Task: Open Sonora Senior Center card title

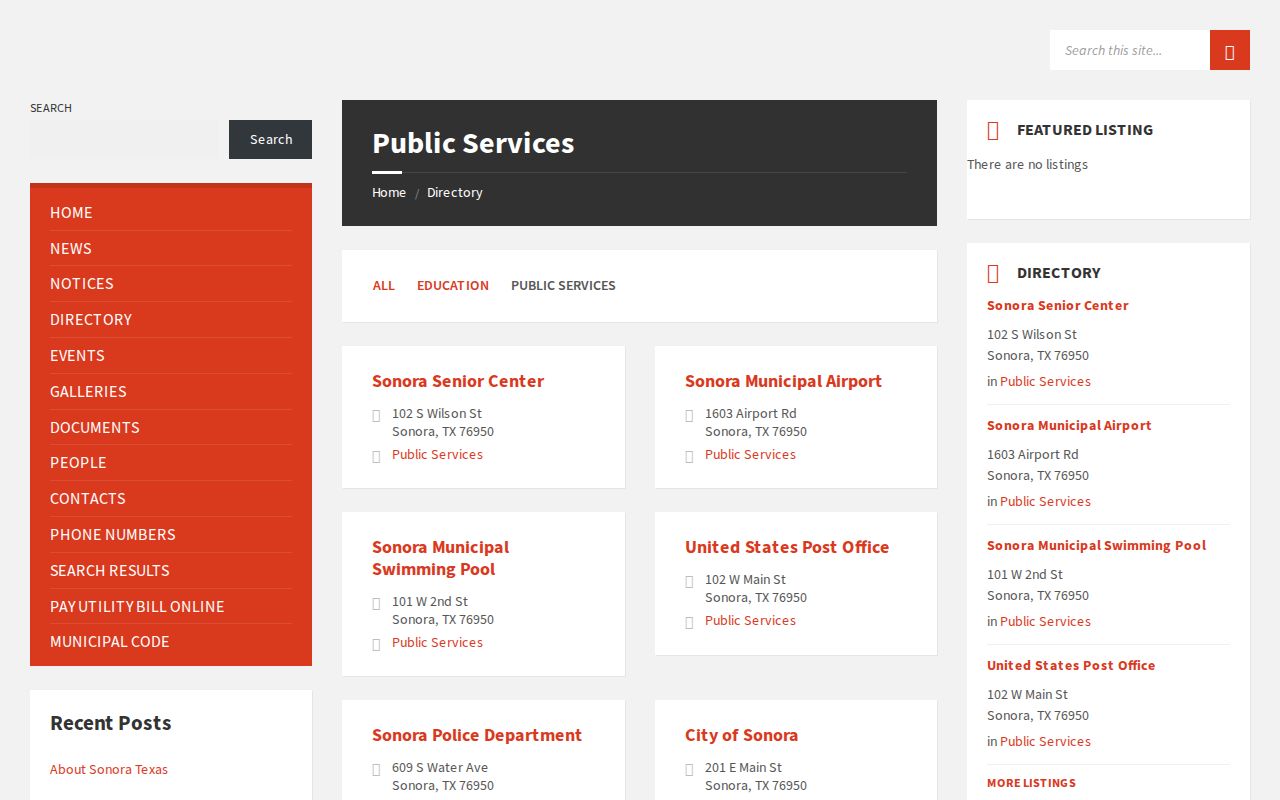Action: [458, 381]
